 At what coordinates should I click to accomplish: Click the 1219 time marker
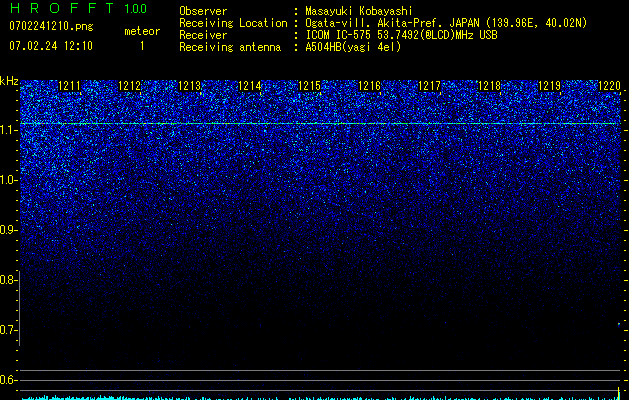549,85
